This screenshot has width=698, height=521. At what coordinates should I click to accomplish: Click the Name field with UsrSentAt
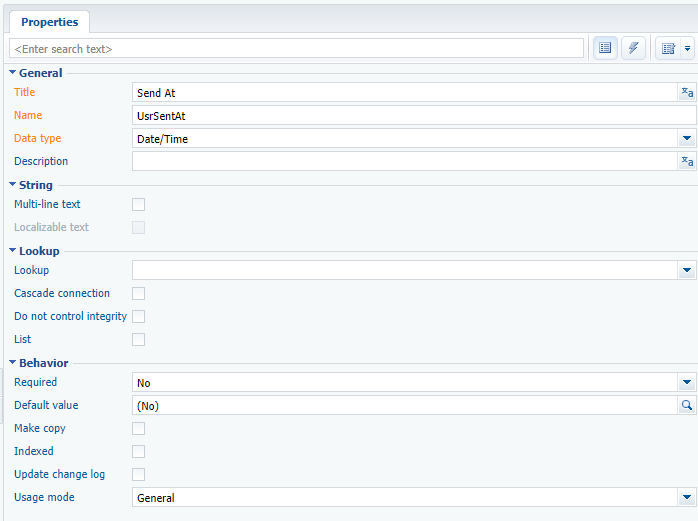pos(414,116)
